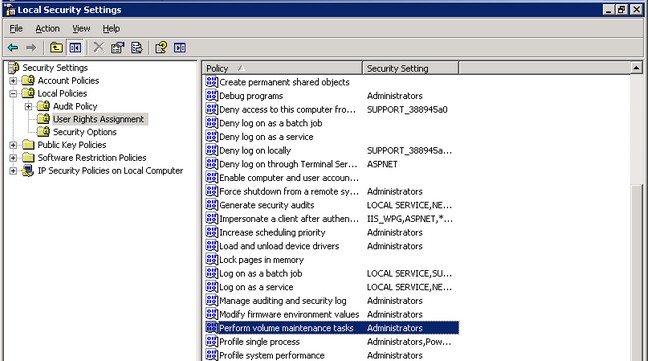Expand the Account Policies node

[13, 81]
